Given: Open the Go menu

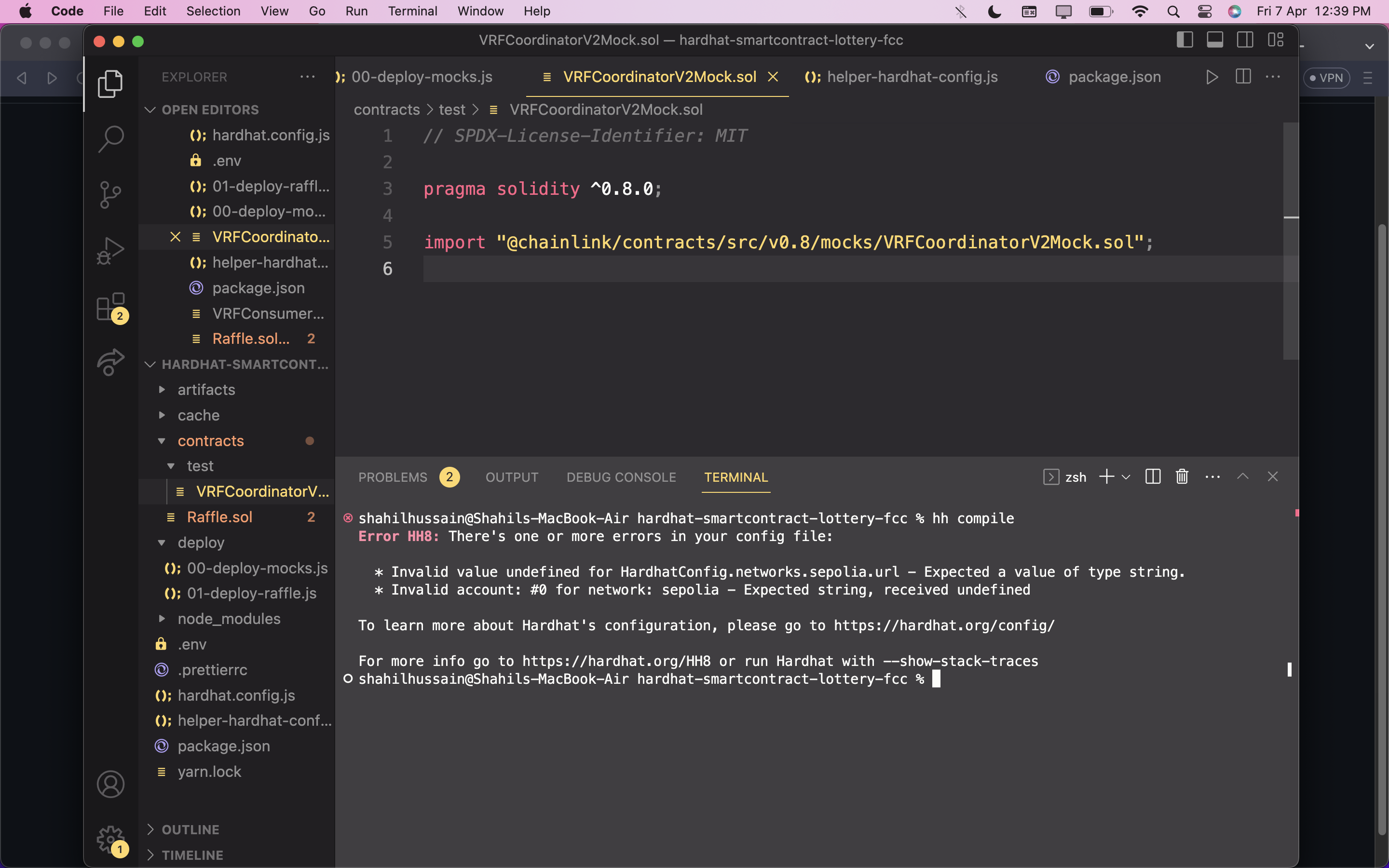Looking at the screenshot, I should coord(317,12).
